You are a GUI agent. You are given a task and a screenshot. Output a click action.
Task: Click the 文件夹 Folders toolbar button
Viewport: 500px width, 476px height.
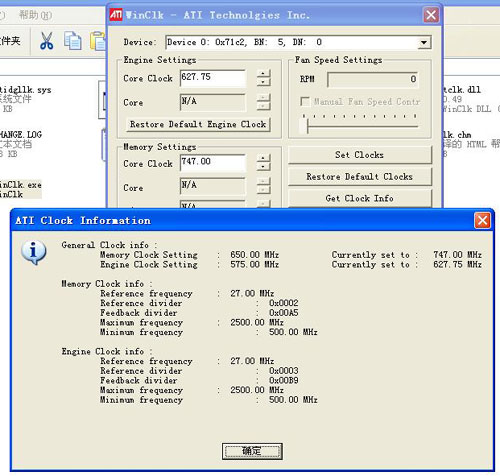[x=10, y=41]
